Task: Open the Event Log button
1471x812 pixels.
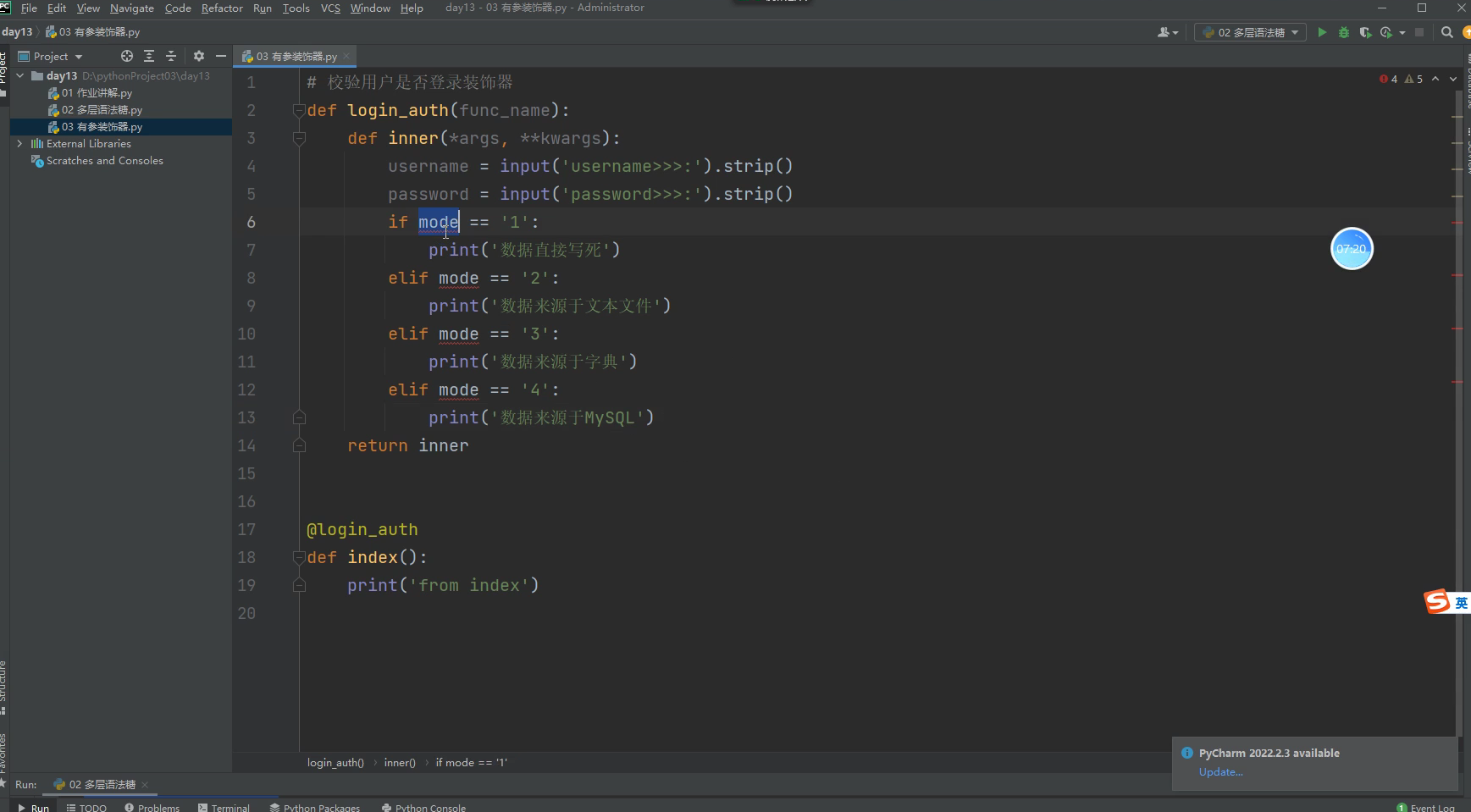Action: (x=1425, y=807)
